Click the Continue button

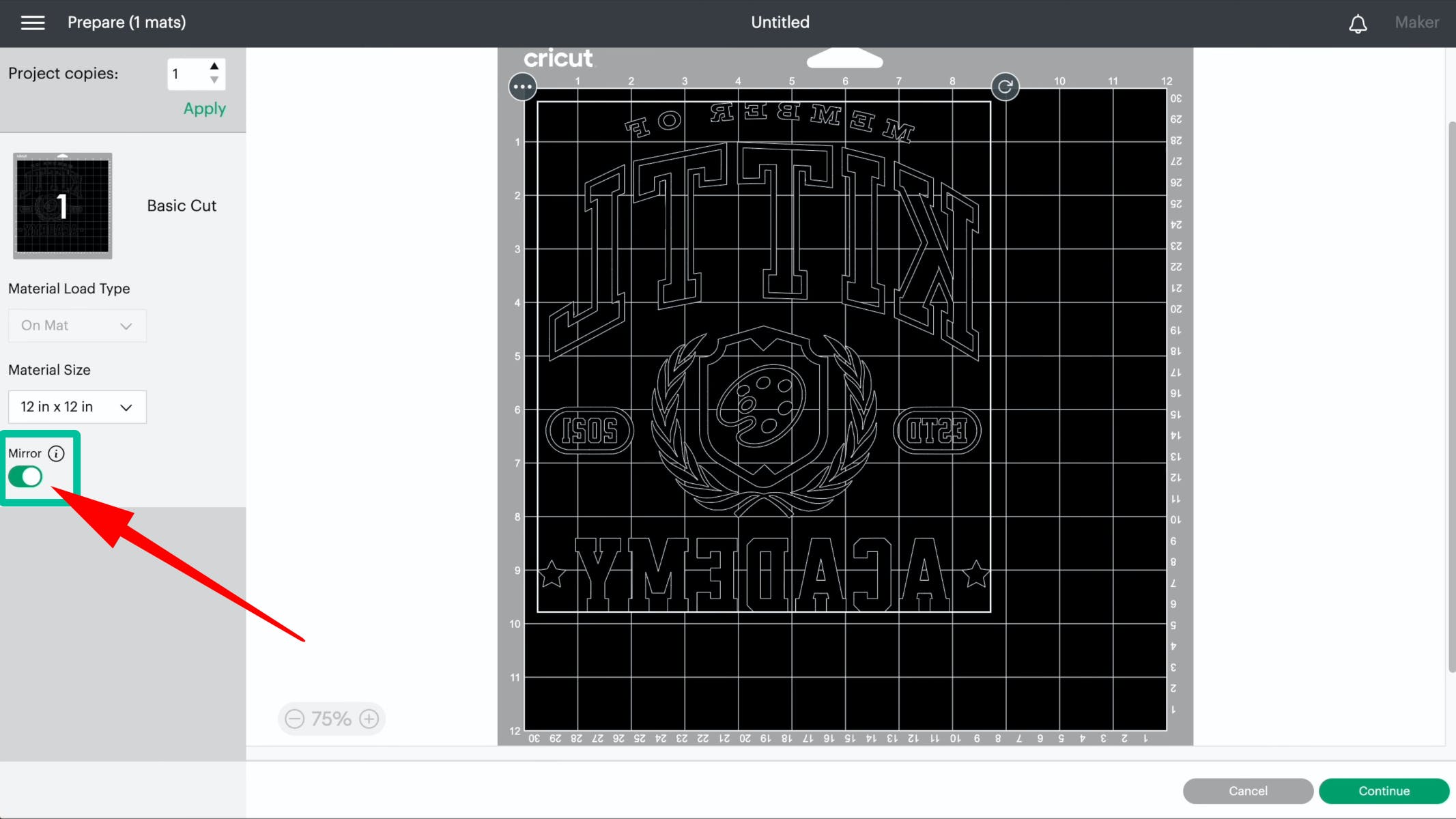1384,791
